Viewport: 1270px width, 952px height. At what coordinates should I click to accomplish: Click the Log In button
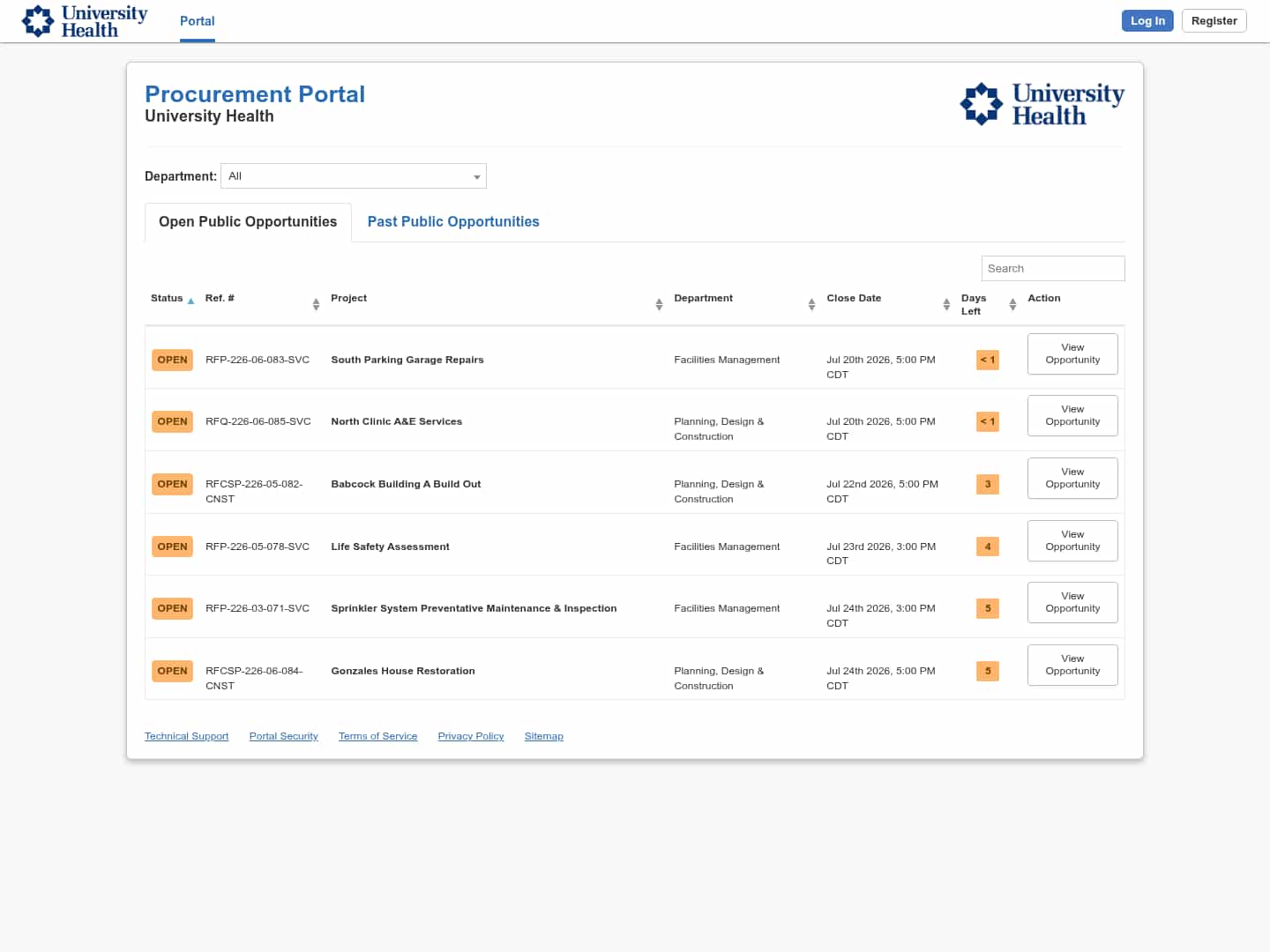tap(1147, 21)
